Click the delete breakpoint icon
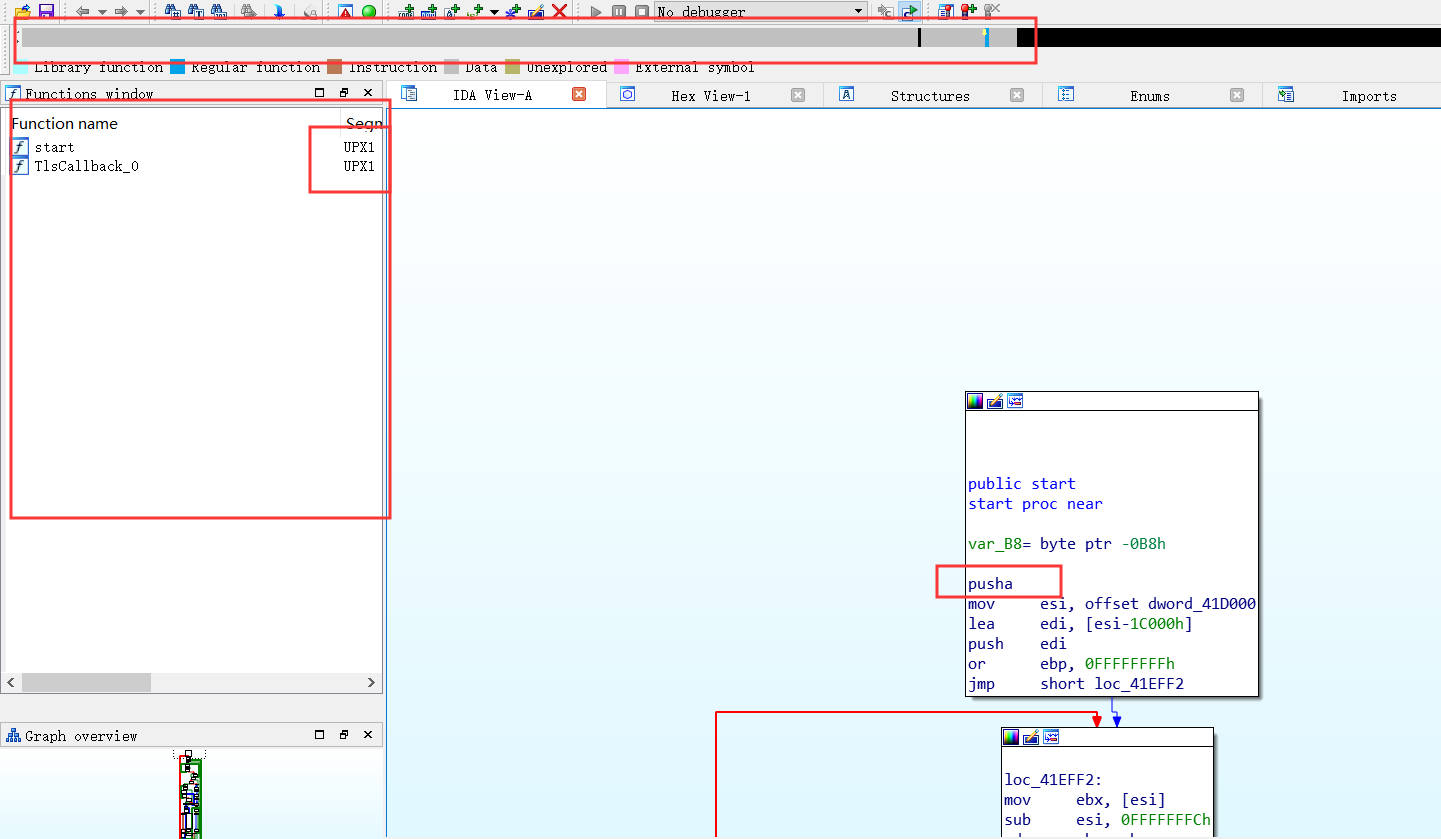 point(992,11)
